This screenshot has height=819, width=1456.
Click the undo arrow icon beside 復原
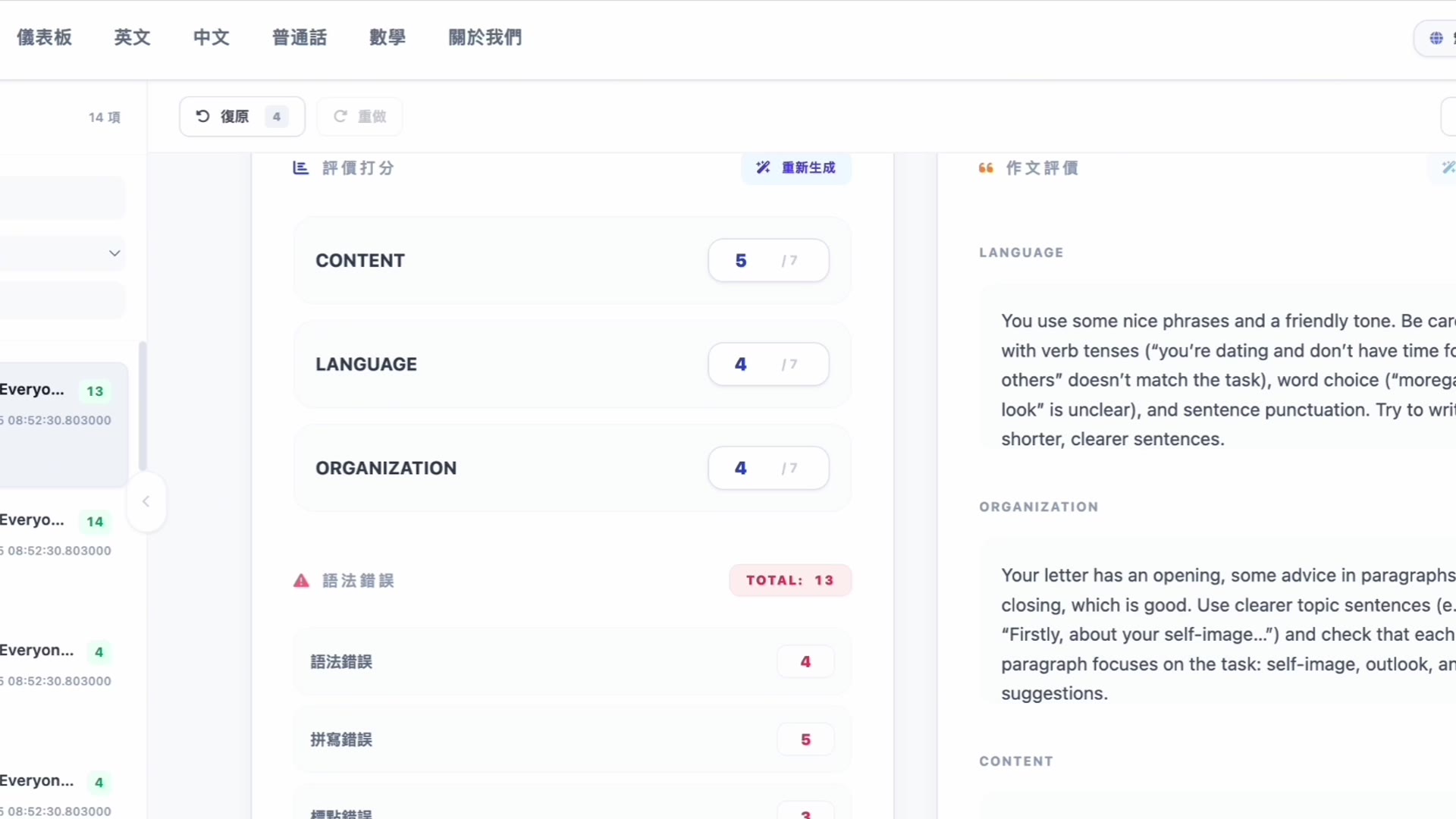pos(202,116)
